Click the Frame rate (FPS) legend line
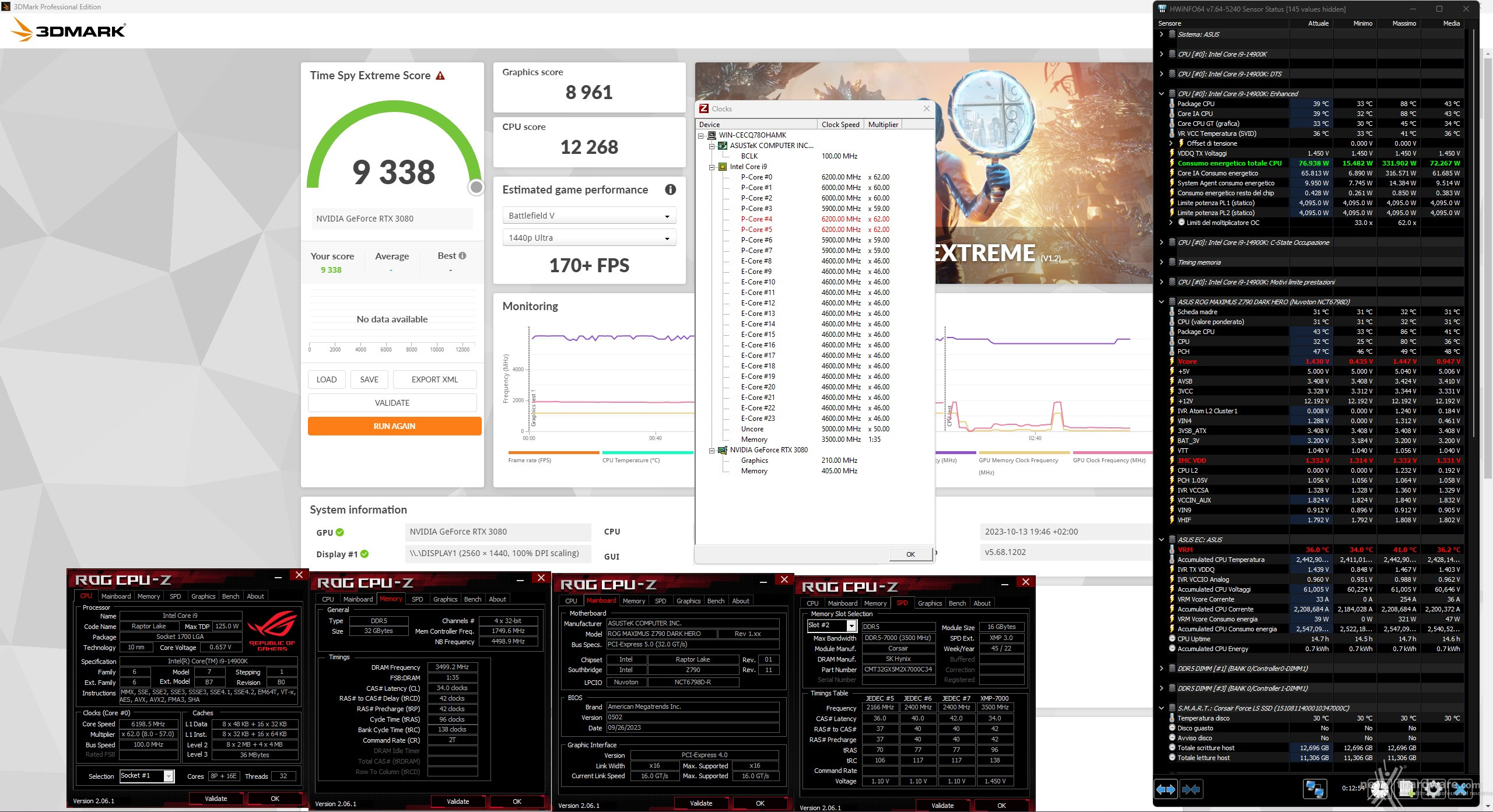This screenshot has height=812, width=1493. click(553, 452)
